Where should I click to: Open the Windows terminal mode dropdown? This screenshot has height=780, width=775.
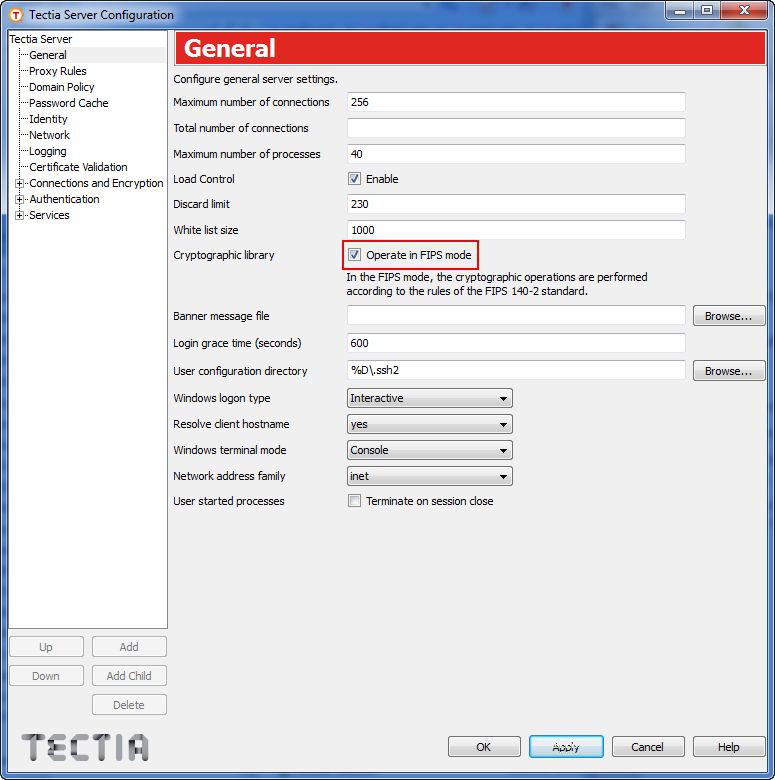pyautogui.click(x=430, y=450)
